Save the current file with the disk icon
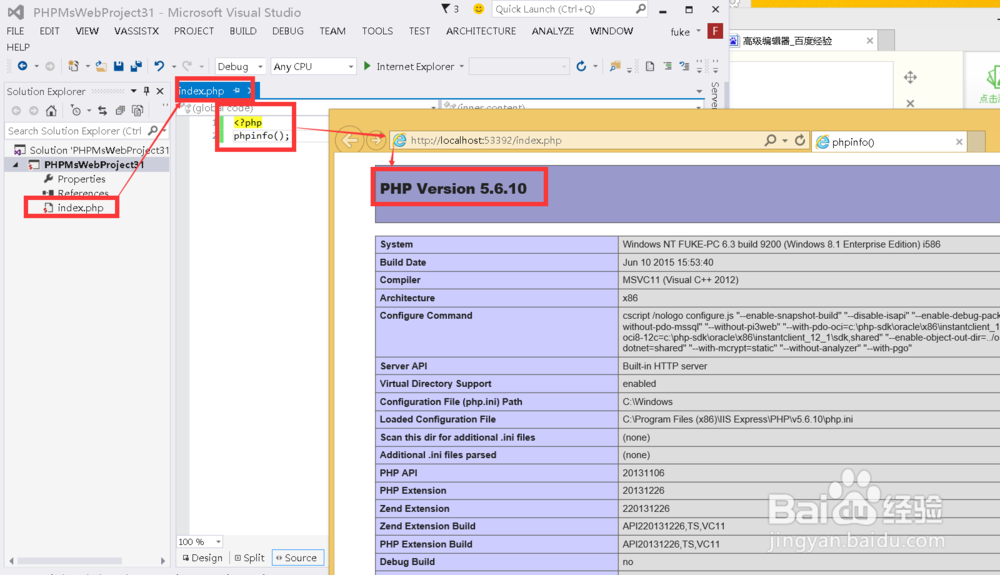Image resolution: width=1000 pixels, height=575 pixels. point(119,66)
